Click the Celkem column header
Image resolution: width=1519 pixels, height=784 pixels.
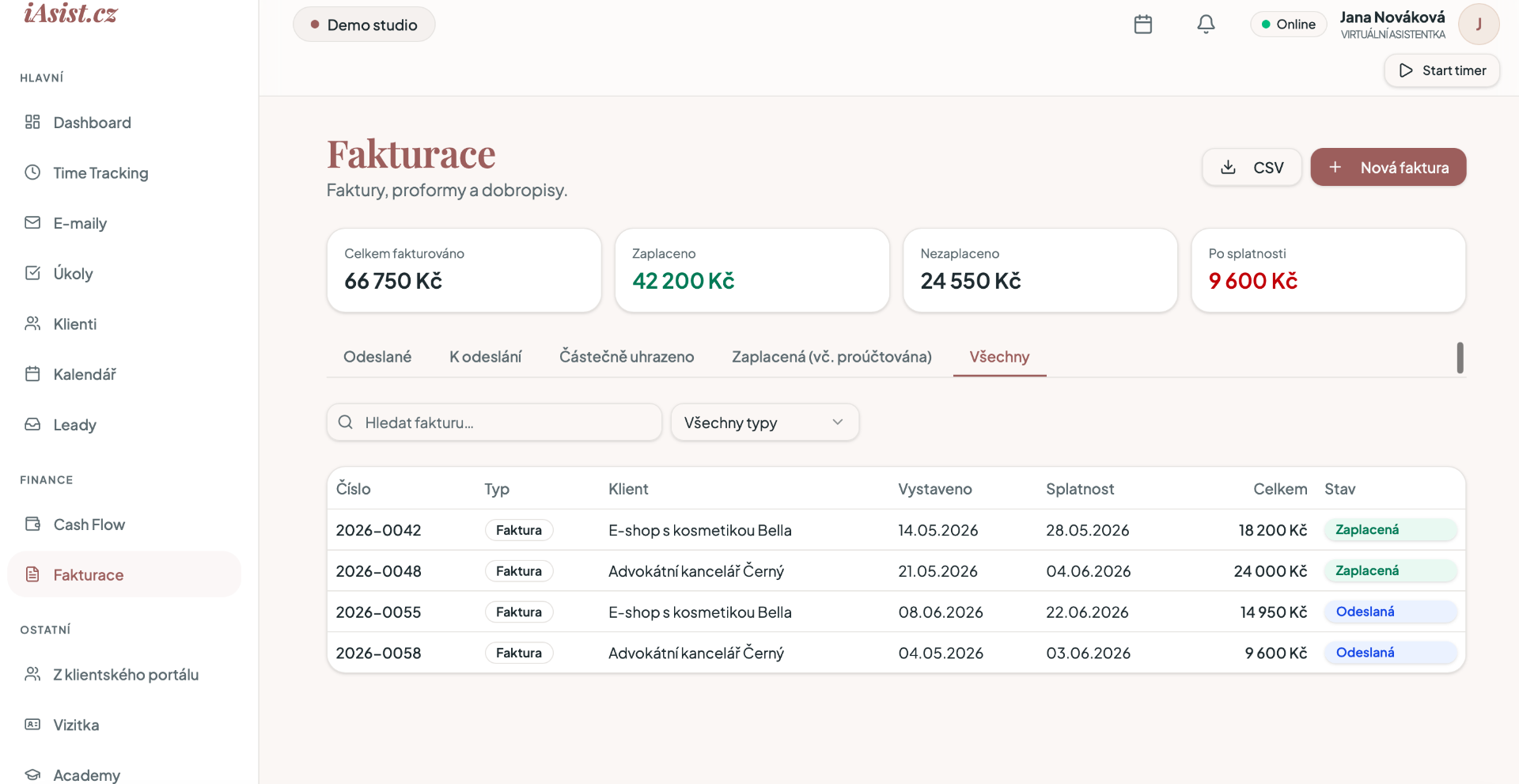(1280, 489)
